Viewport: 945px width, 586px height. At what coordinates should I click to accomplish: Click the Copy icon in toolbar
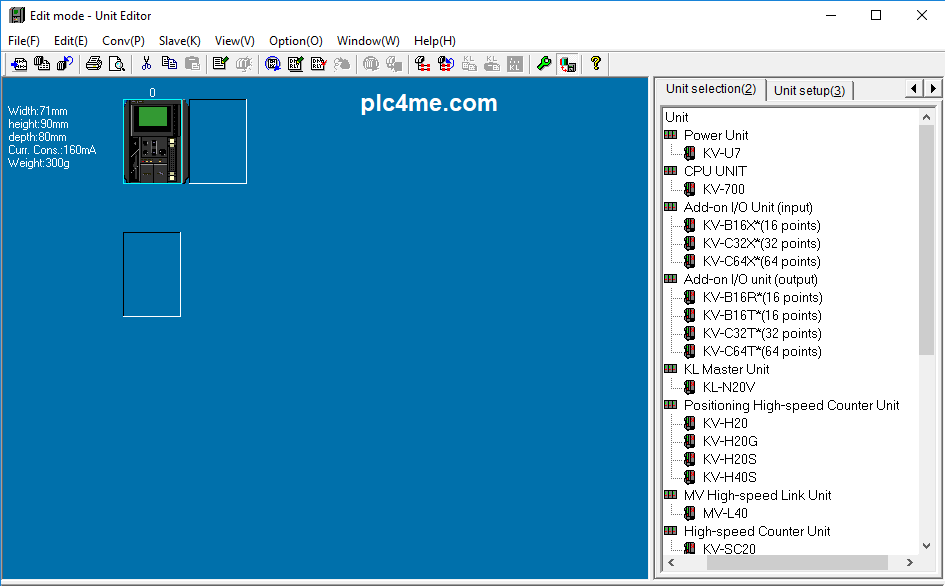tap(169, 64)
